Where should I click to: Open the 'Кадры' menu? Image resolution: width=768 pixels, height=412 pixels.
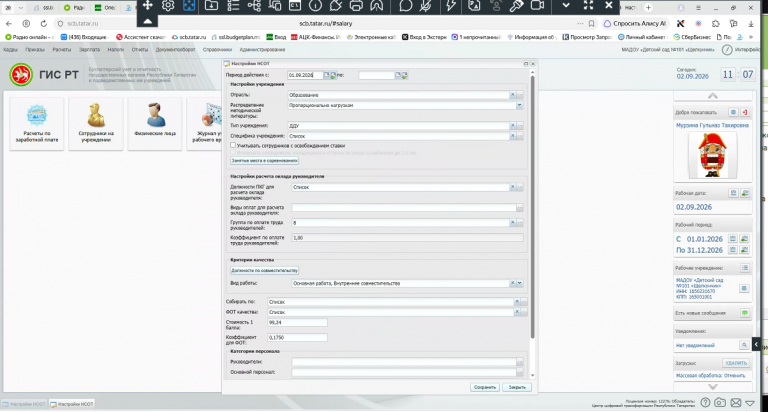pyautogui.click(x=10, y=49)
